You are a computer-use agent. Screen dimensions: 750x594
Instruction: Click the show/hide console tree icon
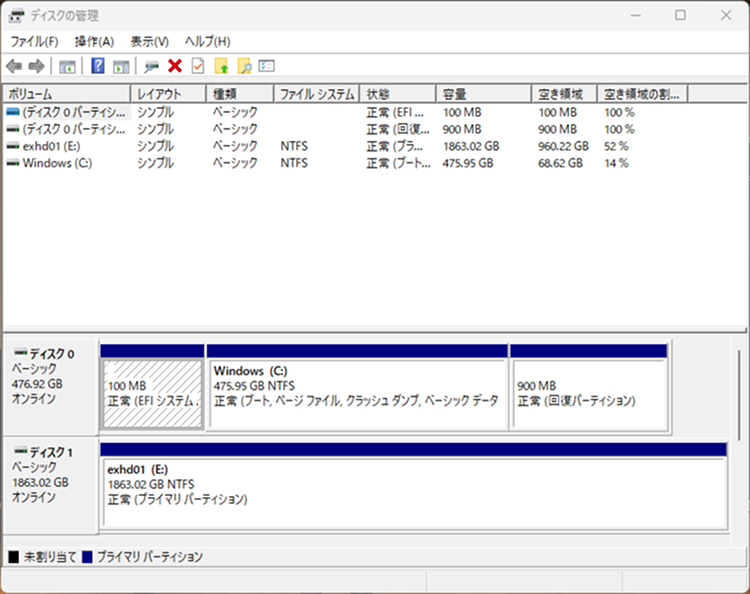67,66
